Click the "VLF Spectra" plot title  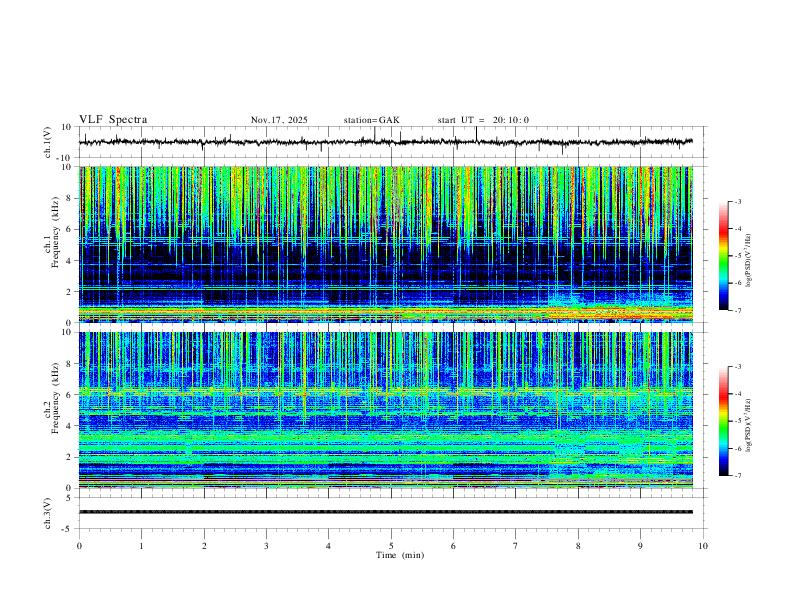tap(113, 120)
